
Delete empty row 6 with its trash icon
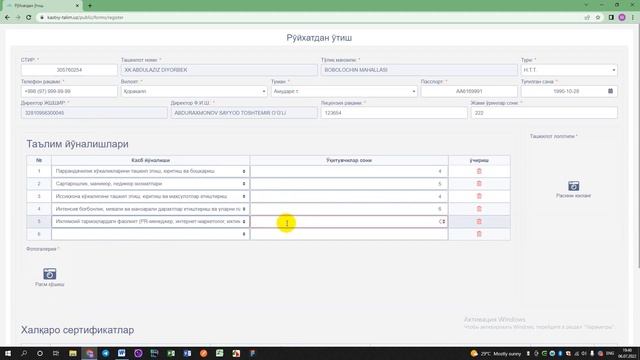tap(479, 234)
